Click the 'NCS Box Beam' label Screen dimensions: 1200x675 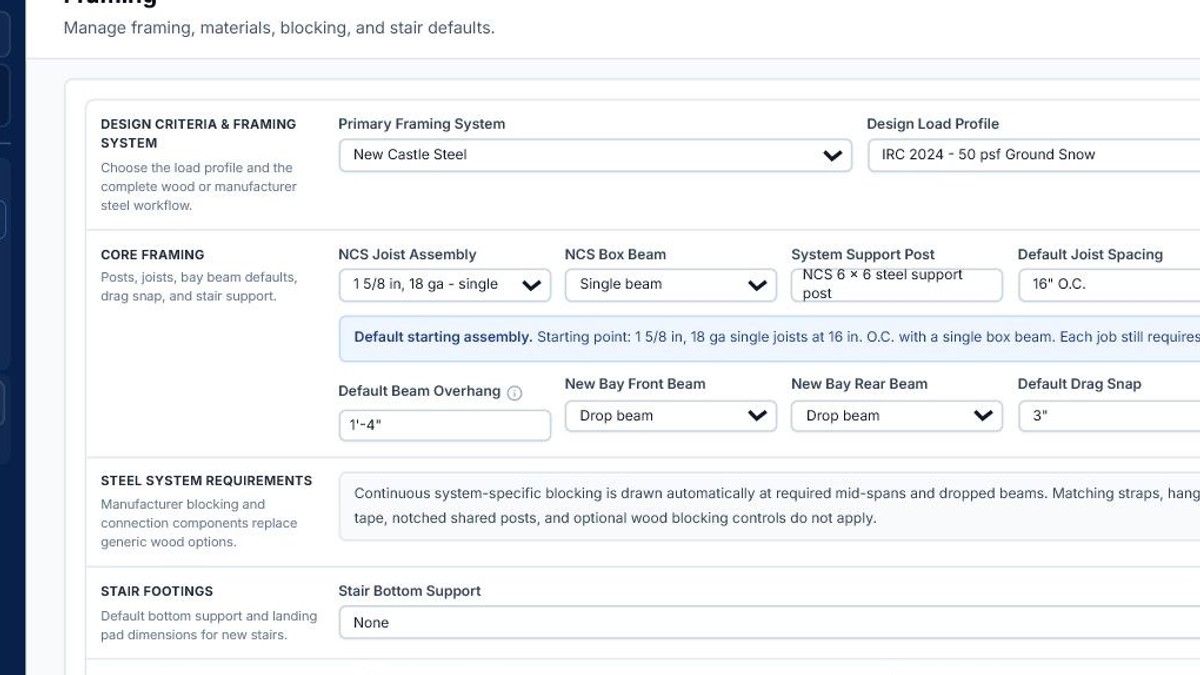tap(615, 255)
